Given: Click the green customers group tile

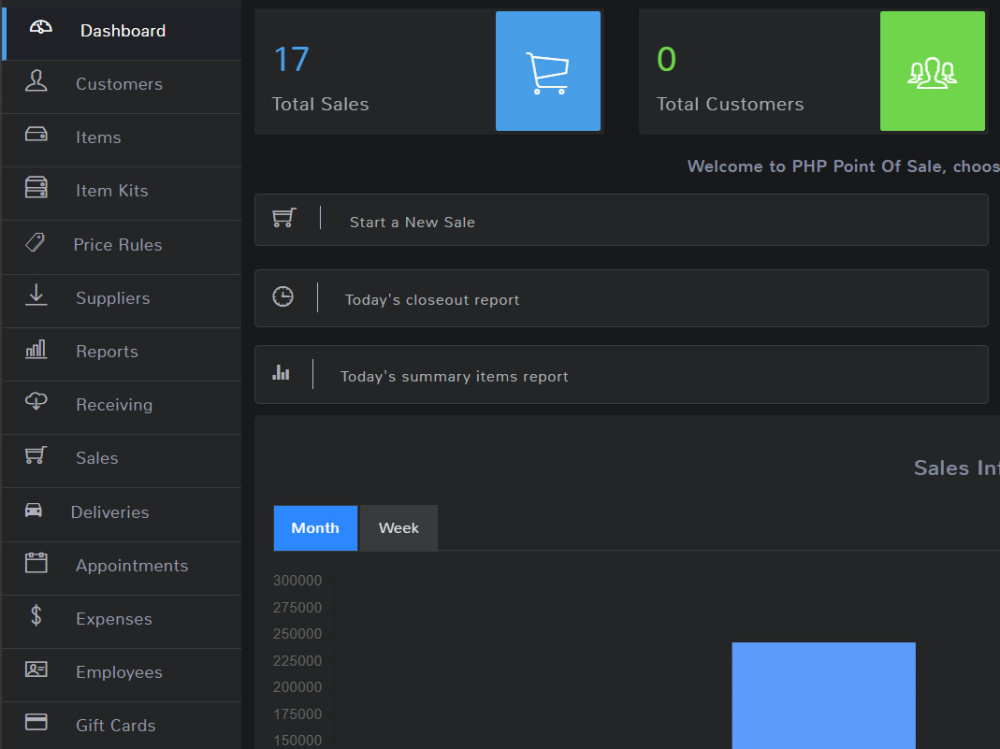Looking at the screenshot, I should click(932, 71).
